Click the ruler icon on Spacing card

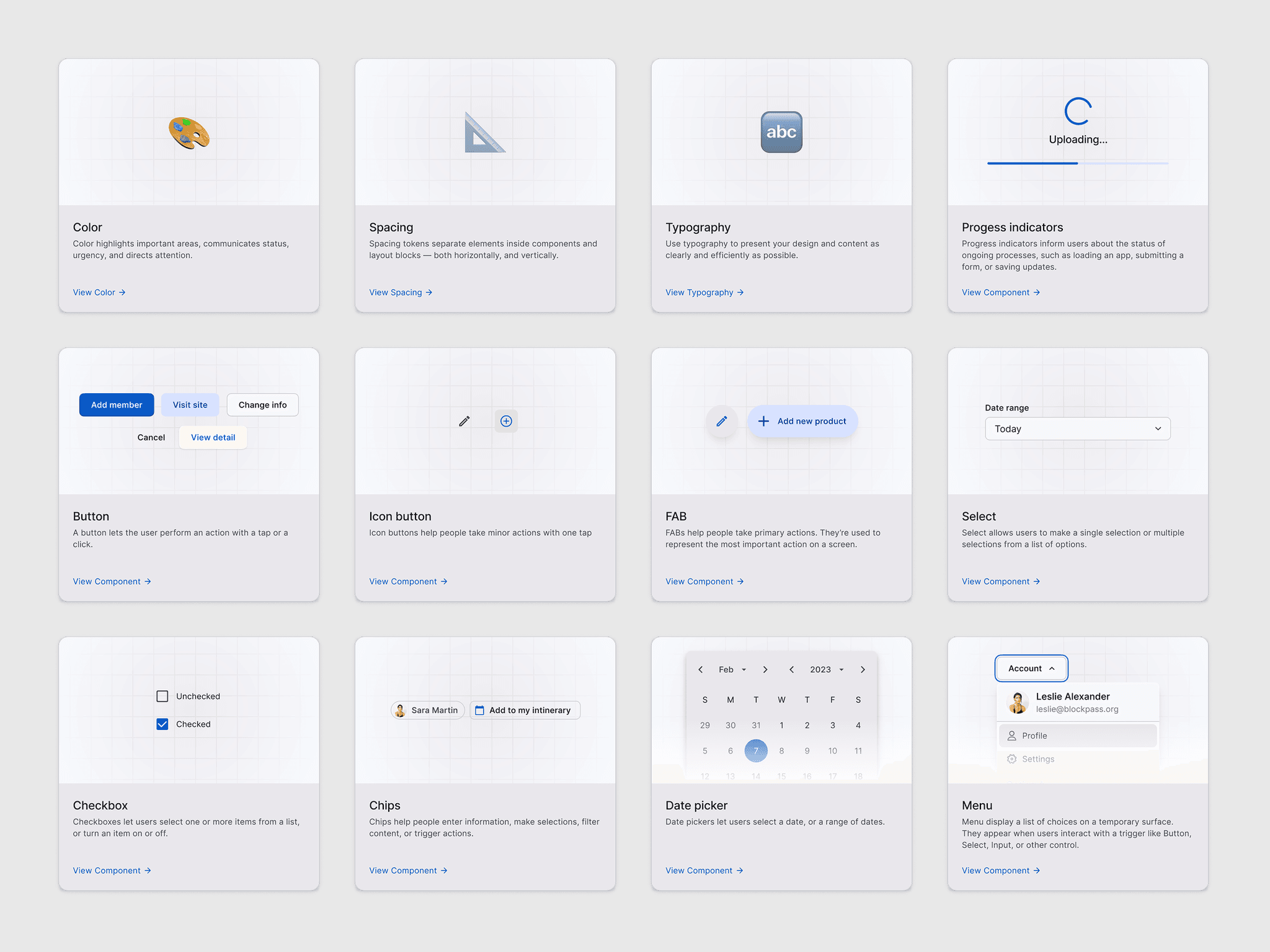coord(484,132)
